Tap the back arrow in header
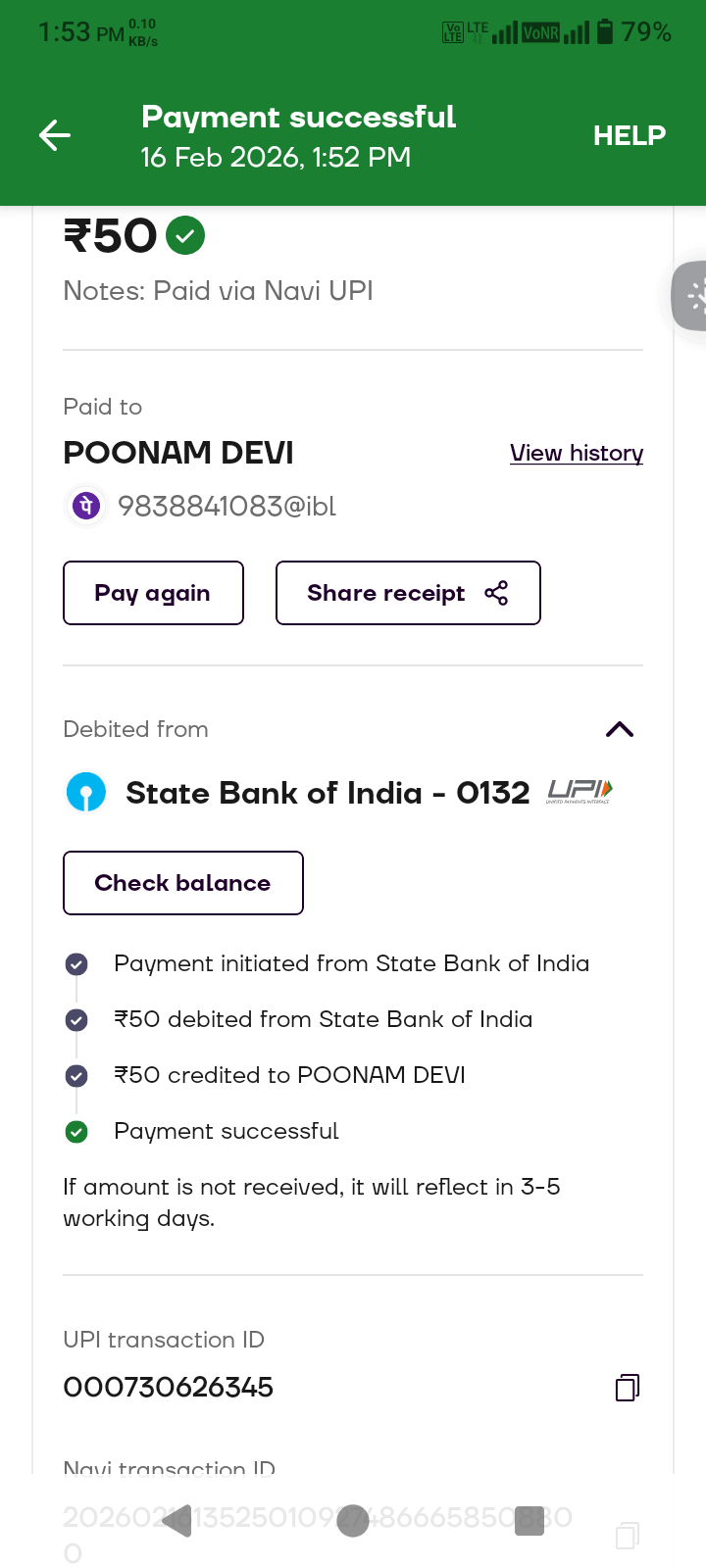The image size is (706, 1568). pos(55,135)
